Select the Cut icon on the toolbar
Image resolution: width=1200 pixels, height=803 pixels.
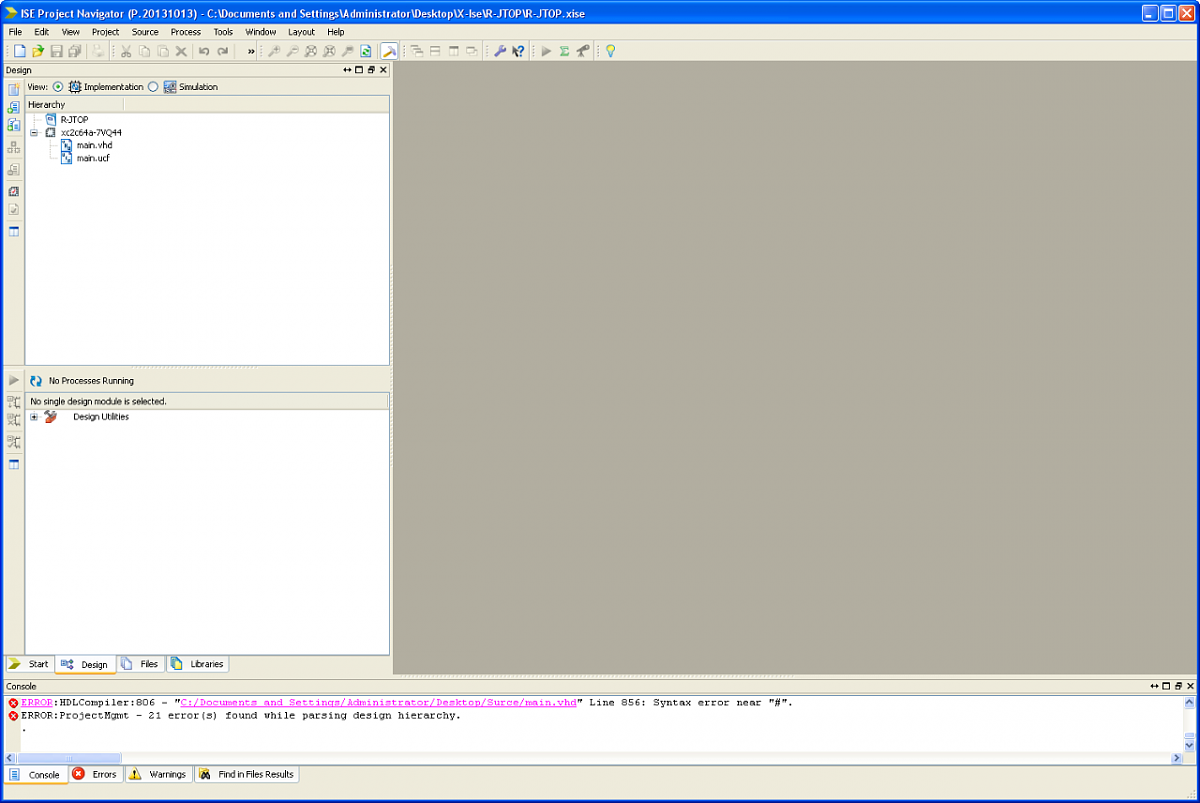(x=127, y=50)
